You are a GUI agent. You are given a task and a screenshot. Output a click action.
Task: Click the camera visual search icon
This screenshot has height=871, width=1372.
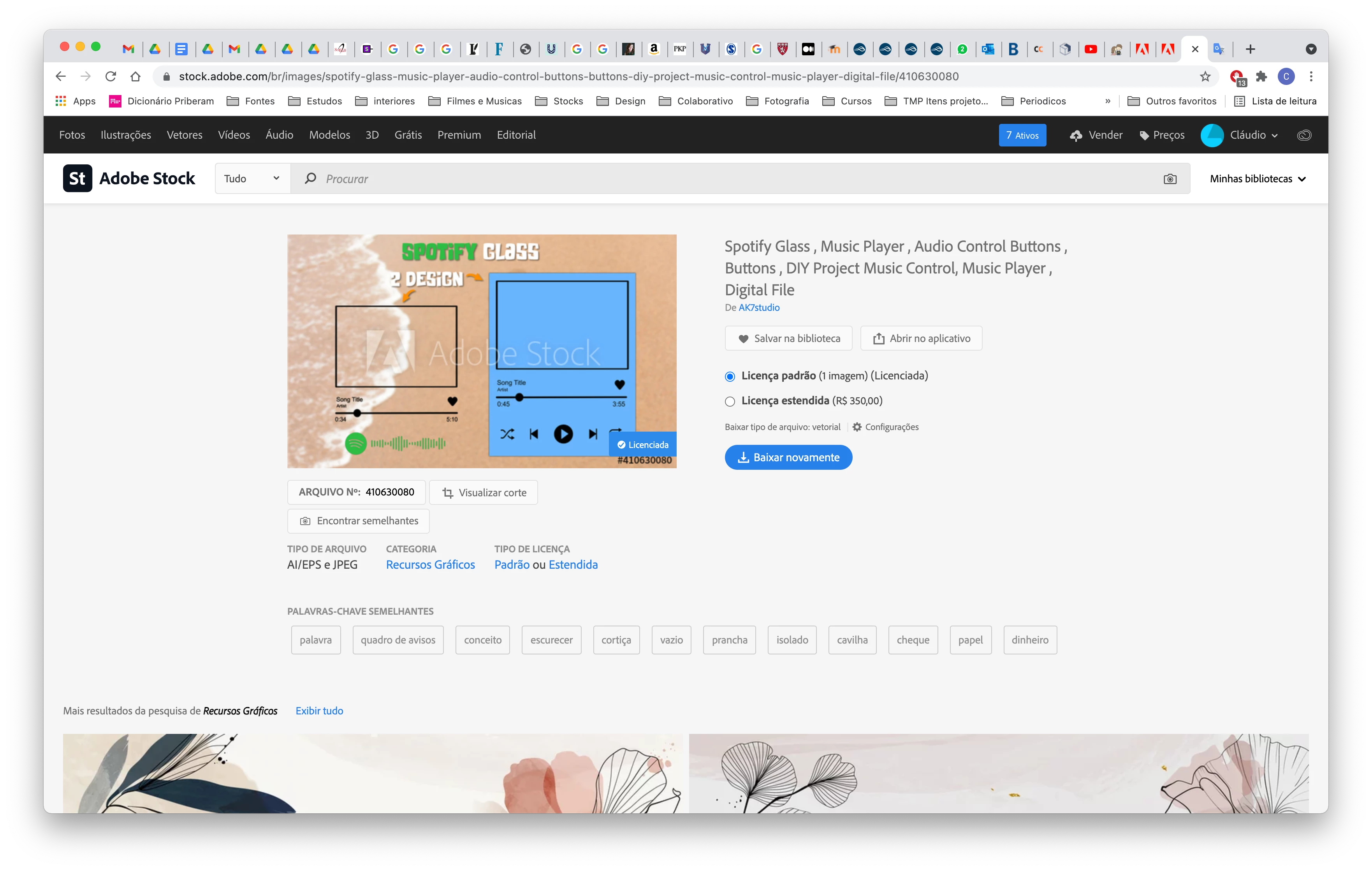1170,179
